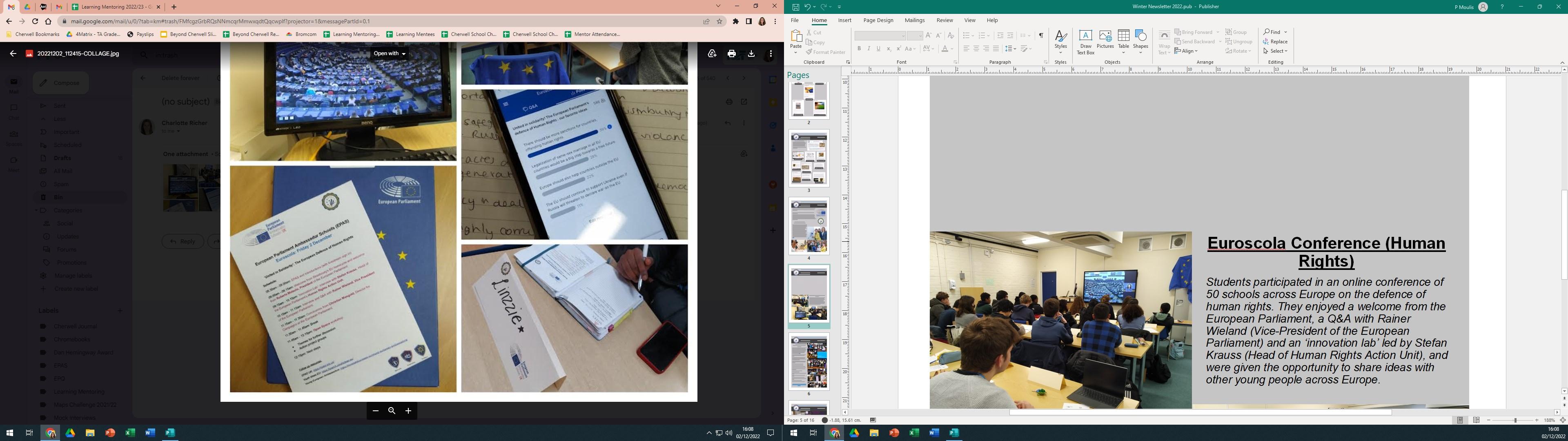
Task: Expand the Shapes dropdown gallery
Action: (x=1141, y=42)
